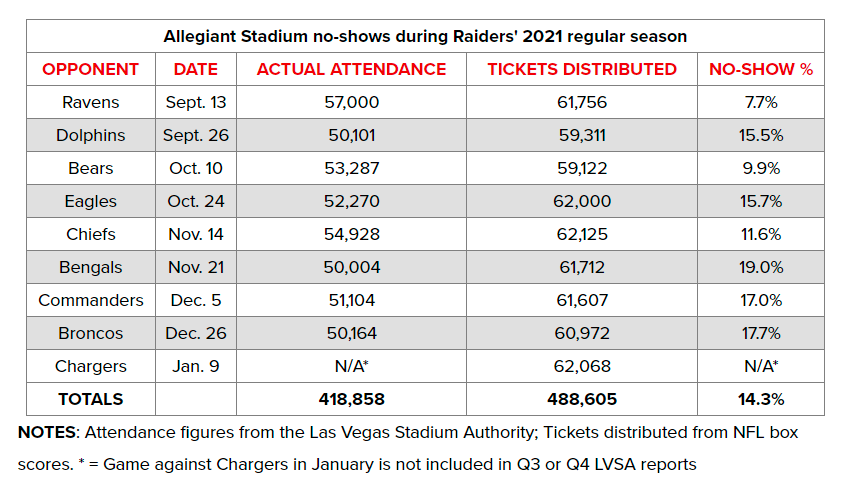Image resolution: width=853 pixels, height=489 pixels.
Task: Click Eagles tickets distributed 62,000
Action: click(x=582, y=201)
